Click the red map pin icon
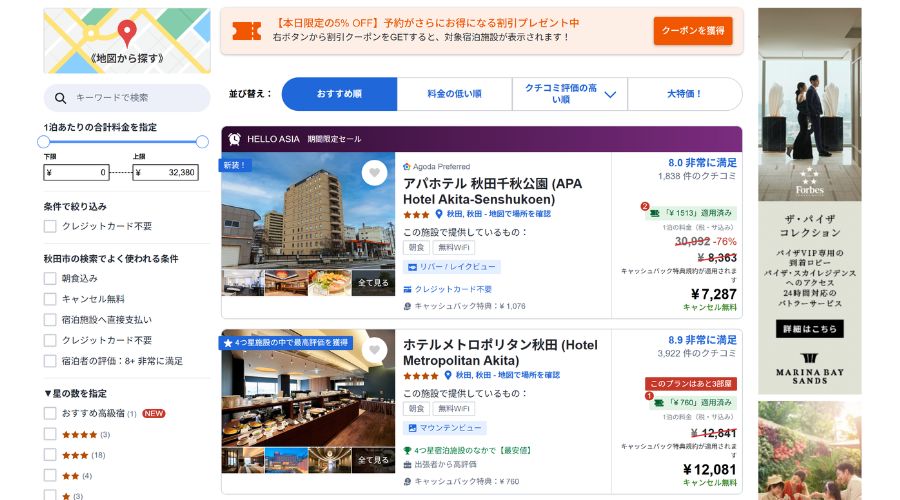Screen dimensions: 900x500 [127, 33]
